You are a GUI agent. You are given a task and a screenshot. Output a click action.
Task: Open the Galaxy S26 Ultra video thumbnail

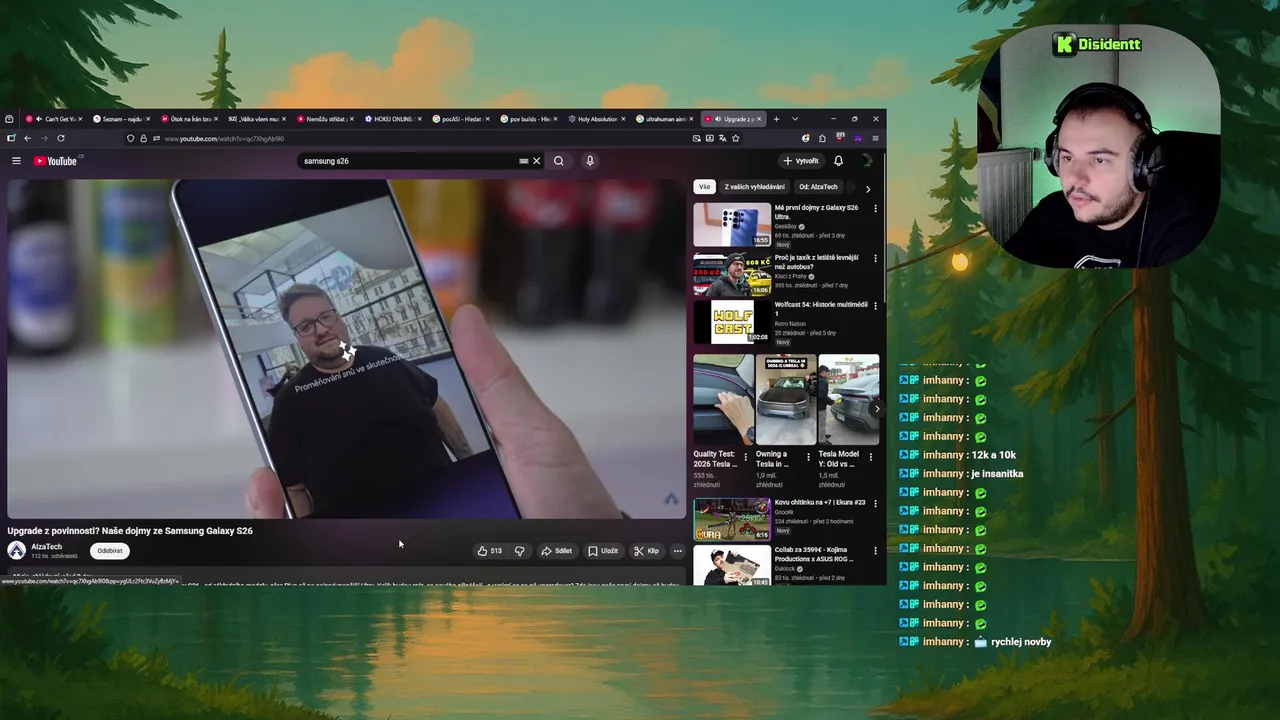point(732,224)
